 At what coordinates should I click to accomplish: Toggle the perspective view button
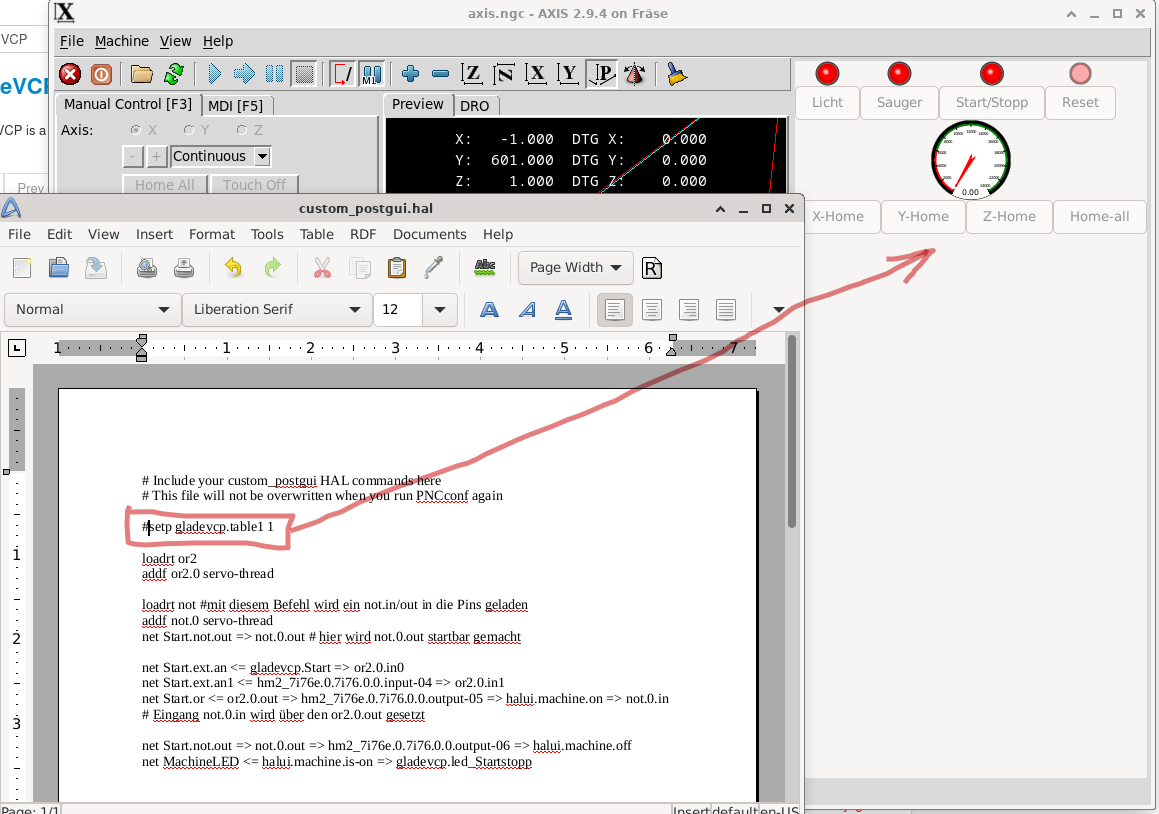(602, 74)
